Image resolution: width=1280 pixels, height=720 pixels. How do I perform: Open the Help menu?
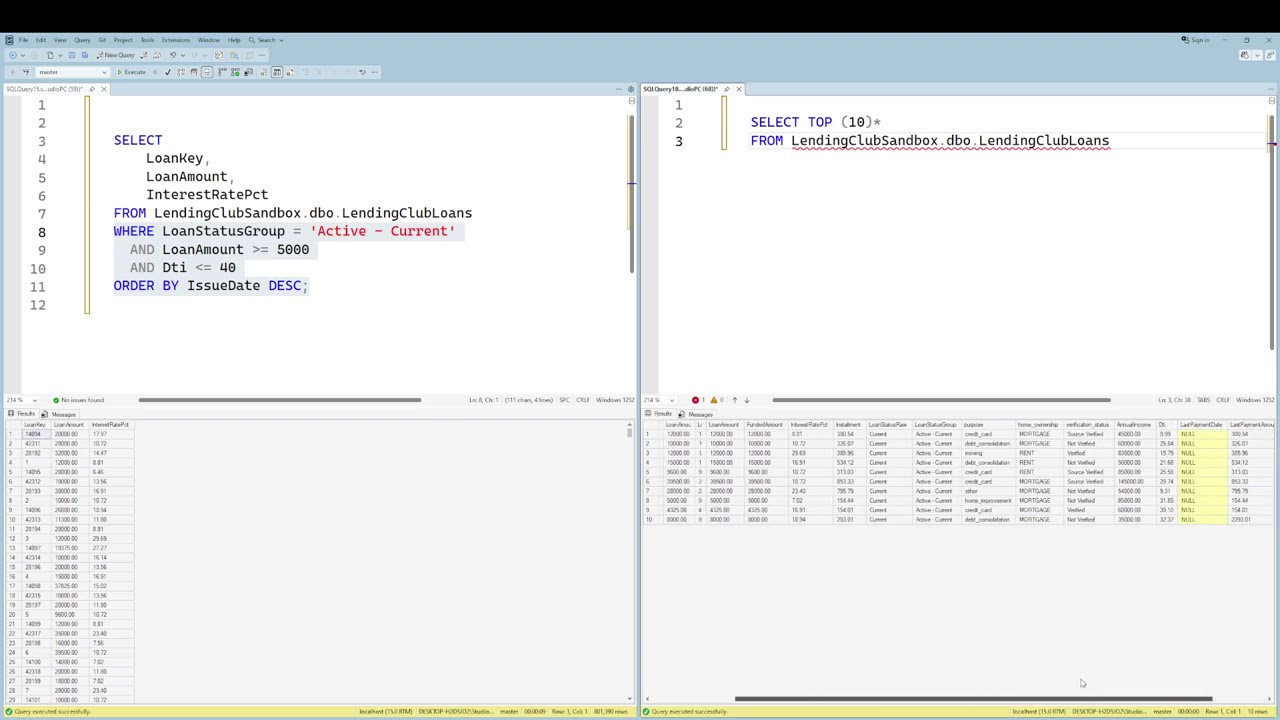[x=234, y=40]
